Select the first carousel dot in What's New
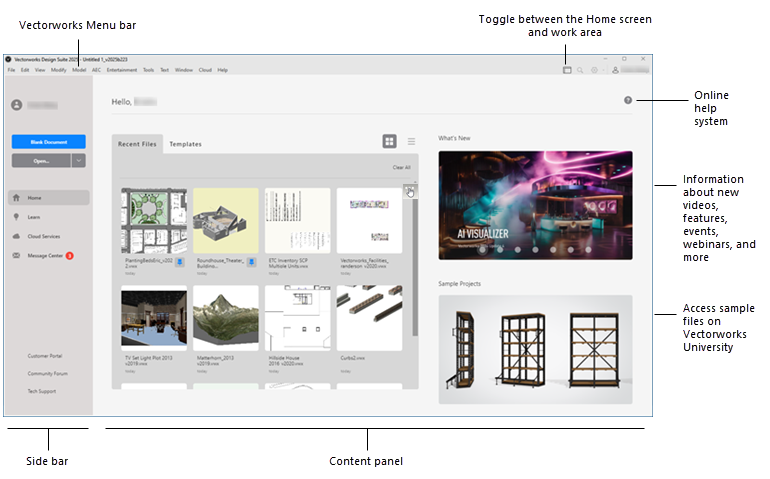The image size is (770, 479). coord(481,250)
